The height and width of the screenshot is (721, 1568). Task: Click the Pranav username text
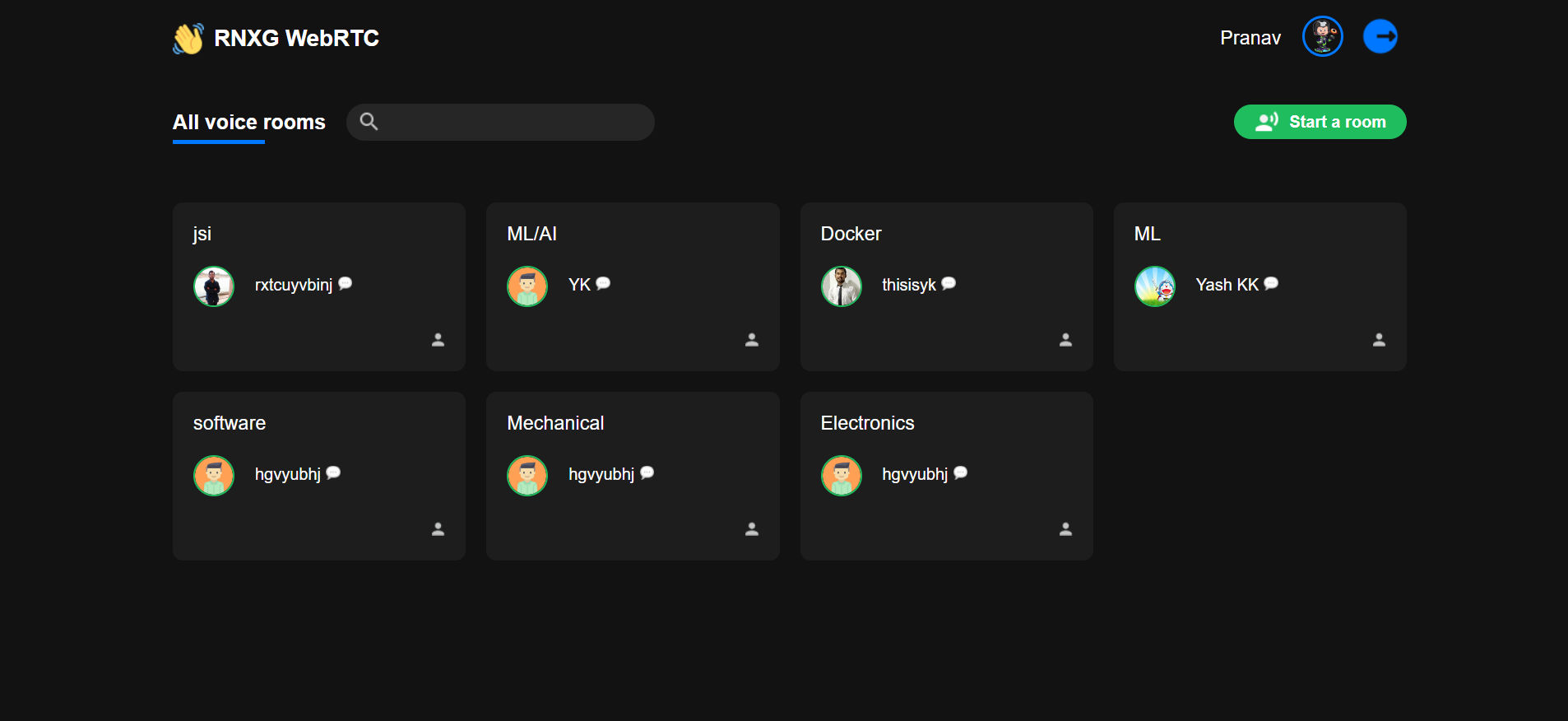1250,37
